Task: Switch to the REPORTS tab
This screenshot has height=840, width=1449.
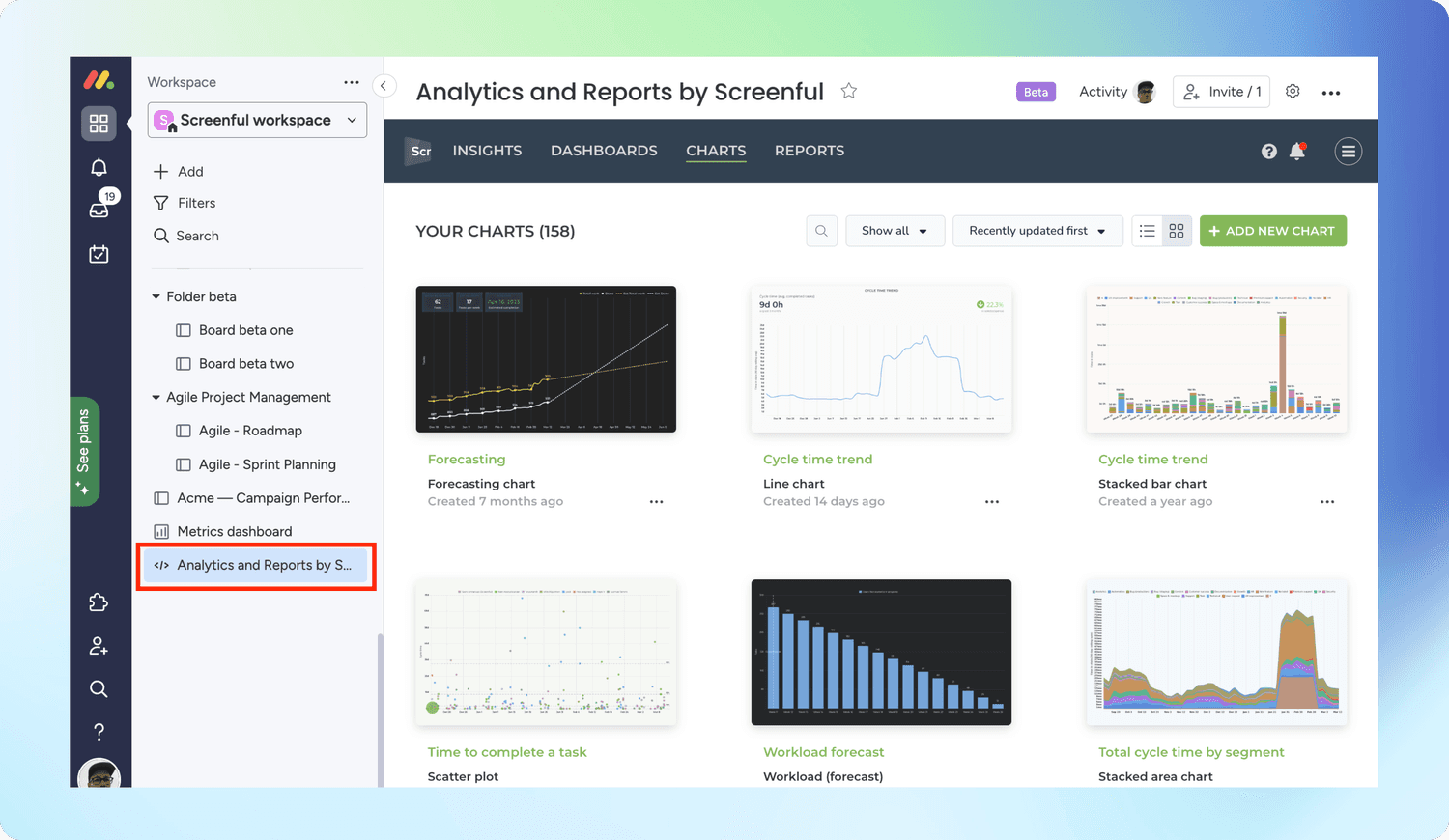Action: [810, 151]
